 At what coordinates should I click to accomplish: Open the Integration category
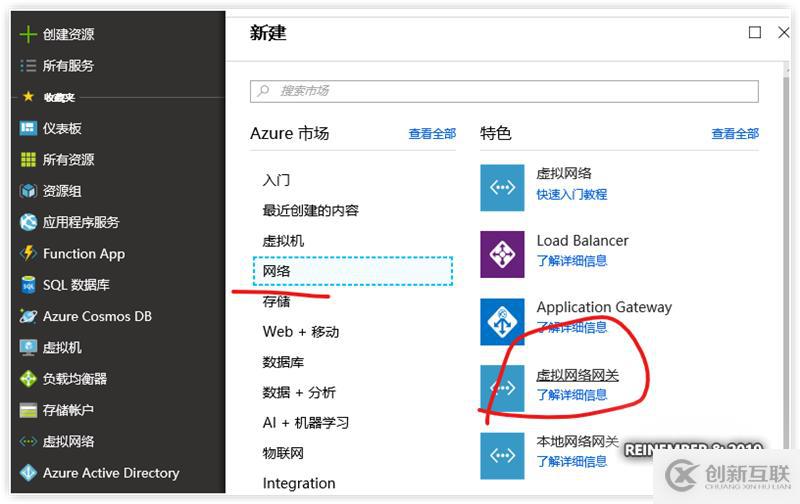299,483
